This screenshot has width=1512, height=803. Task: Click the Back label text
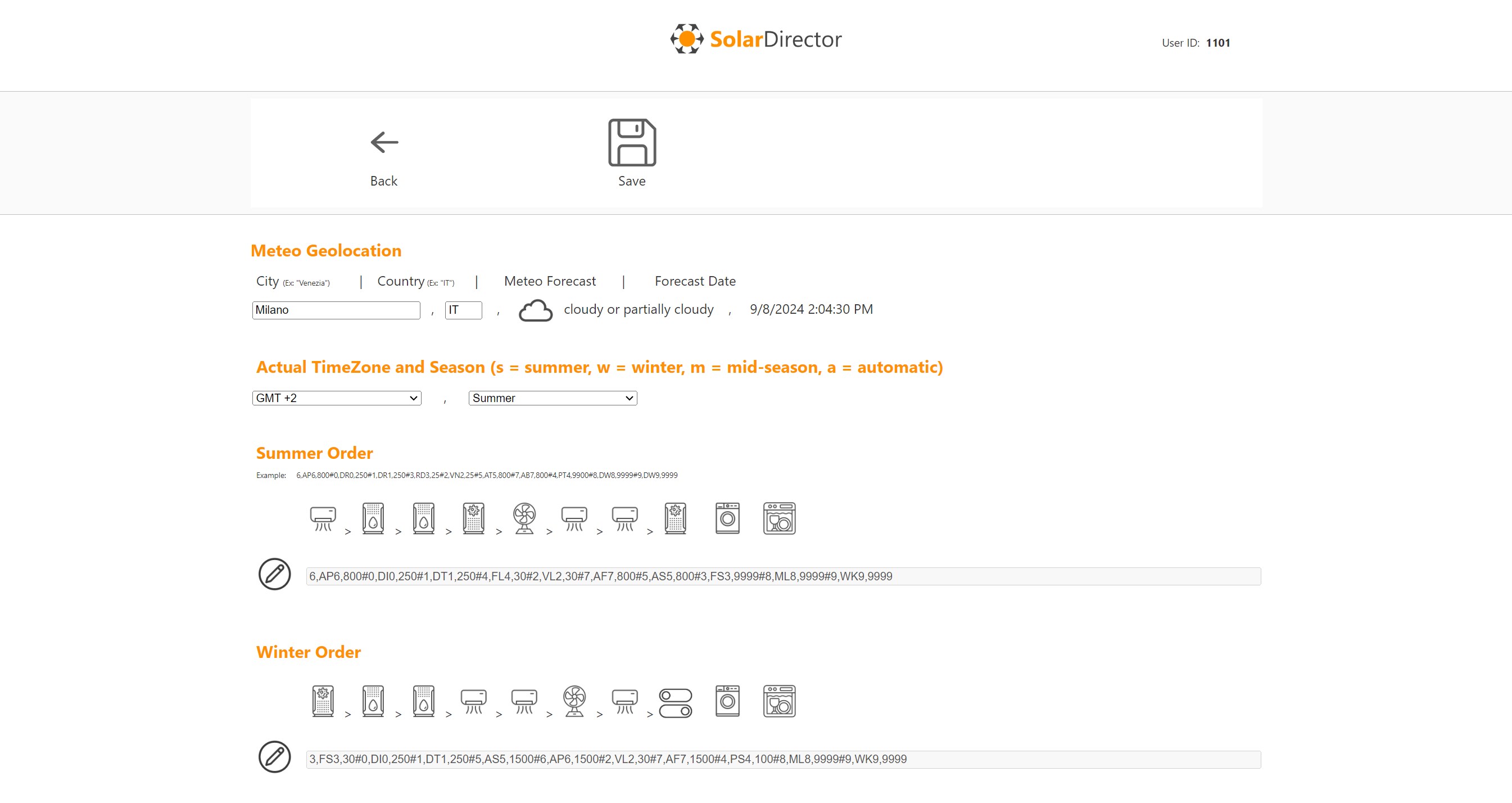tap(384, 181)
